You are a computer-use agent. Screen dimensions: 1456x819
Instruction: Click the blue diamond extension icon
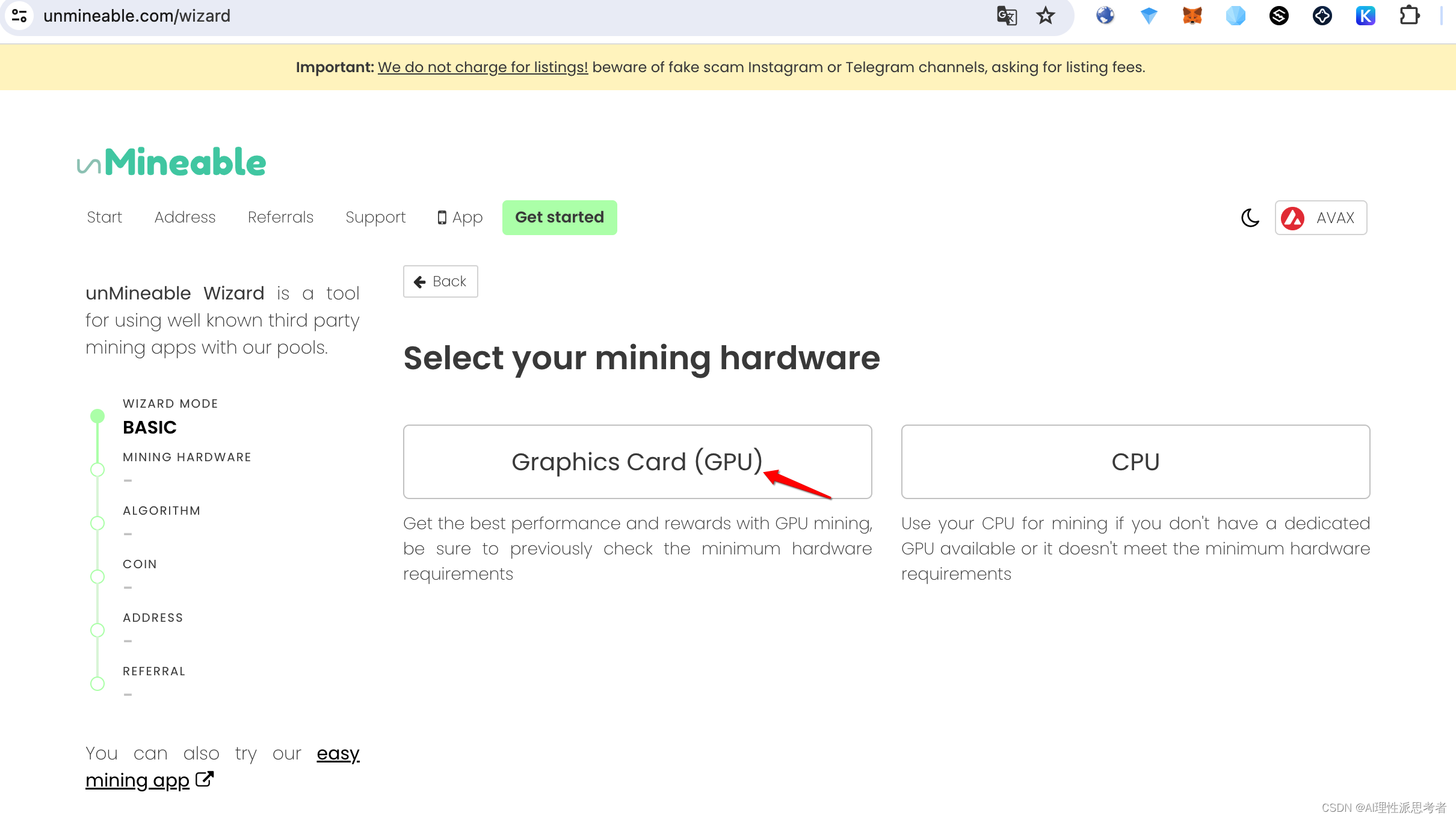tap(1149, 16)
